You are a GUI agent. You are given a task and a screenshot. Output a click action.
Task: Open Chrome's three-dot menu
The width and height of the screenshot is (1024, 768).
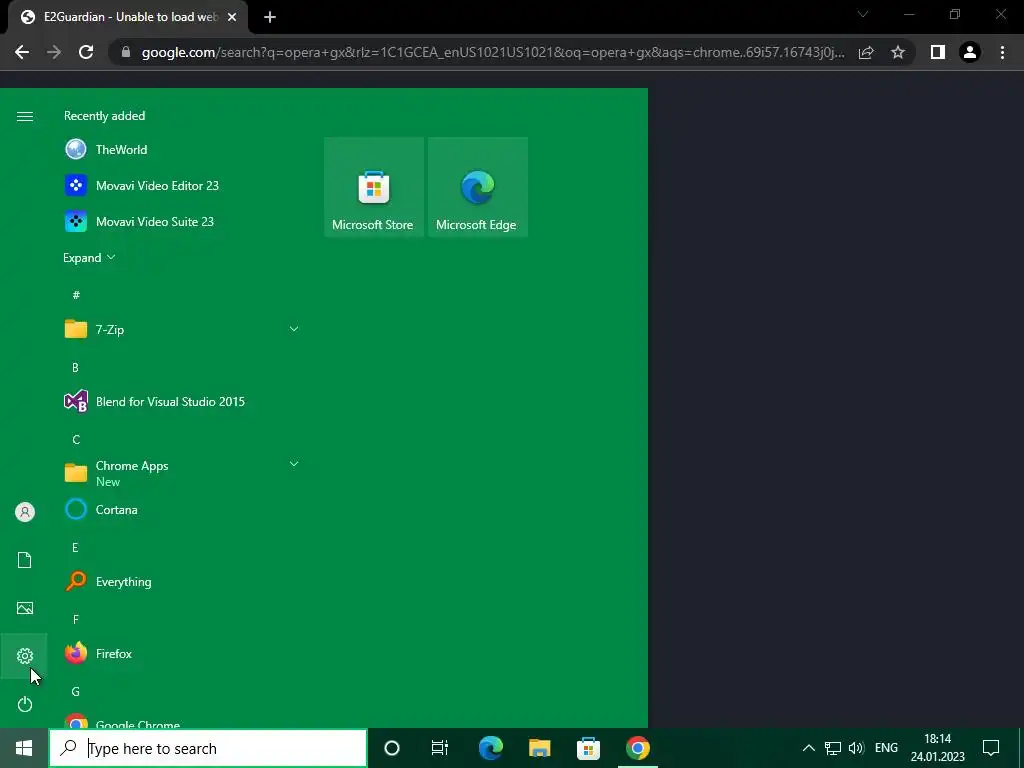point(1002,52)
